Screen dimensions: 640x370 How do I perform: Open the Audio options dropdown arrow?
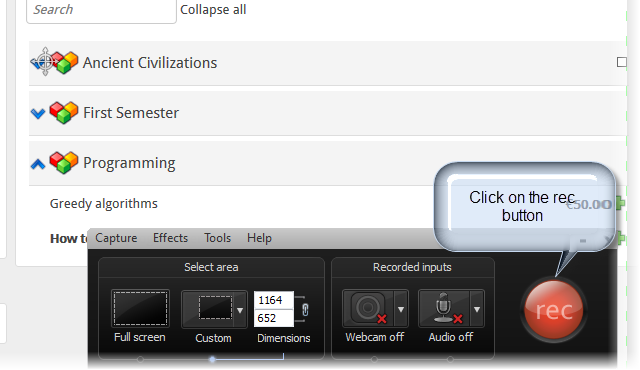pyautogui.click(x=477, y=309)
